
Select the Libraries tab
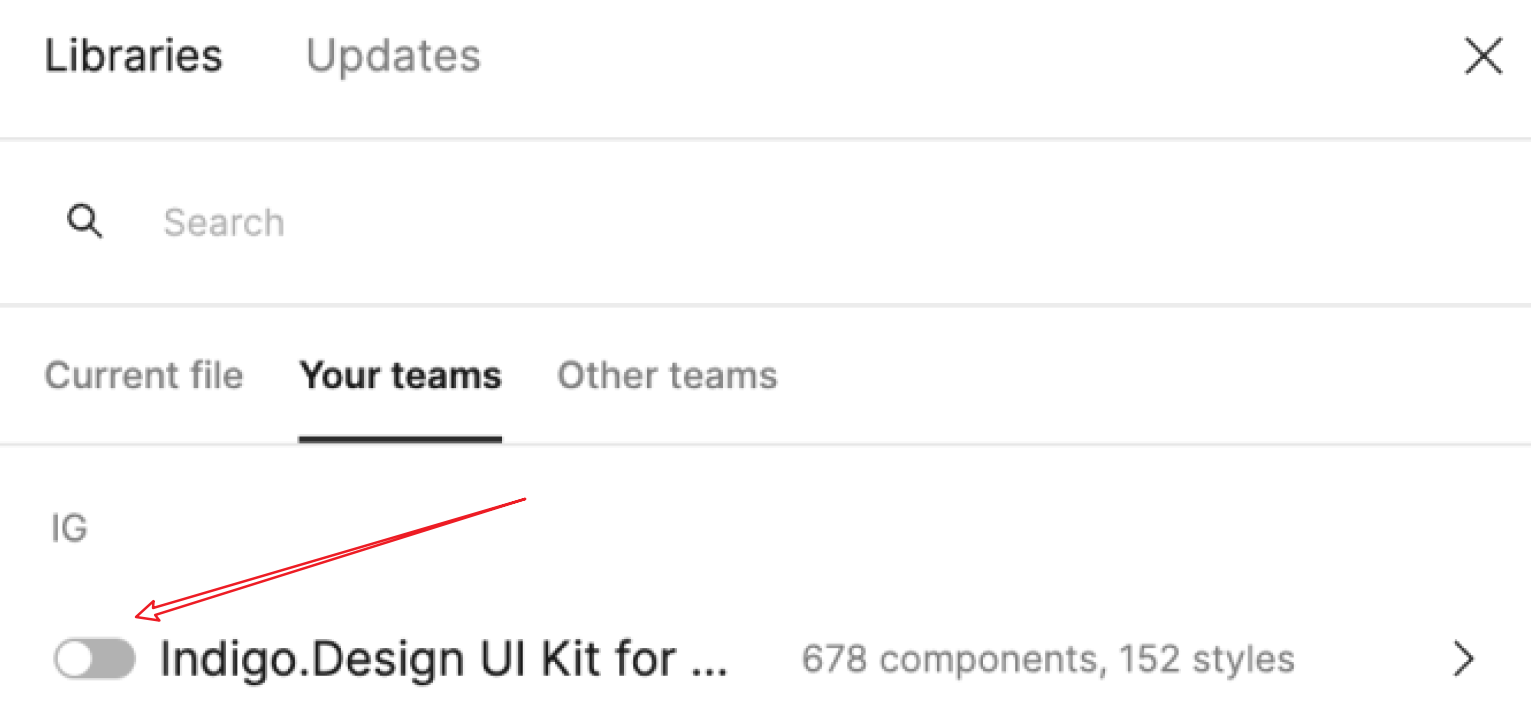pyautogui.click(x=134, y=56)
